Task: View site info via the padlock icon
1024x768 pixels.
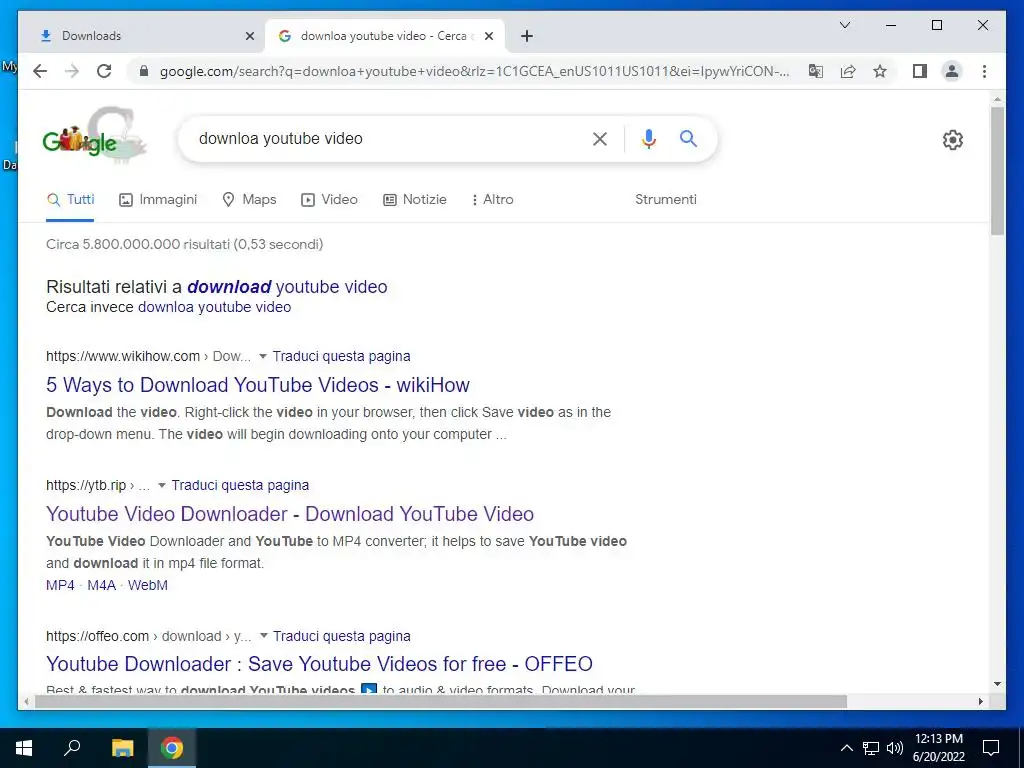Action: pyautogui.click(x=144, y=71)
